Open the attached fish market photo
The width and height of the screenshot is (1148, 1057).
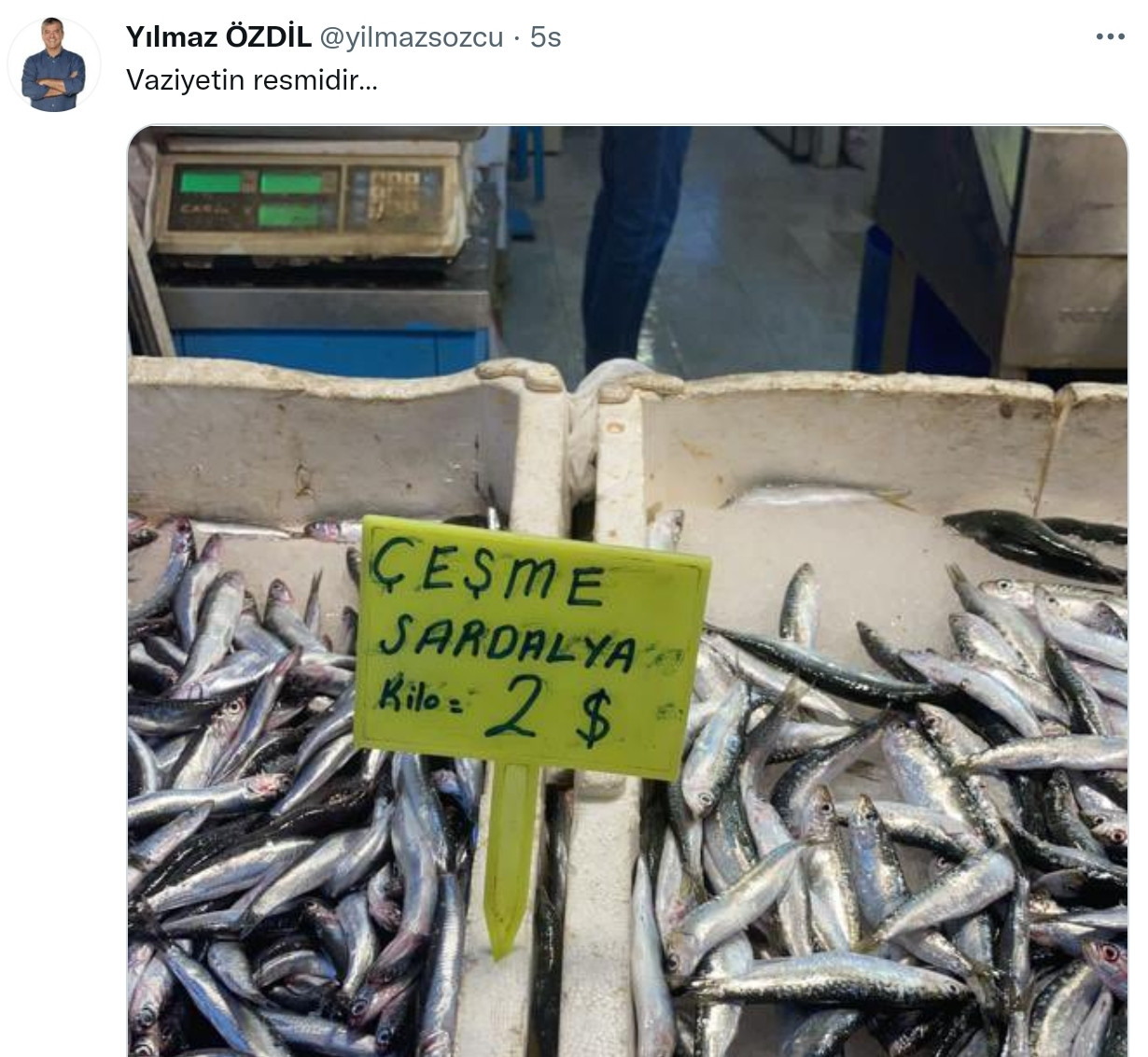627,591
